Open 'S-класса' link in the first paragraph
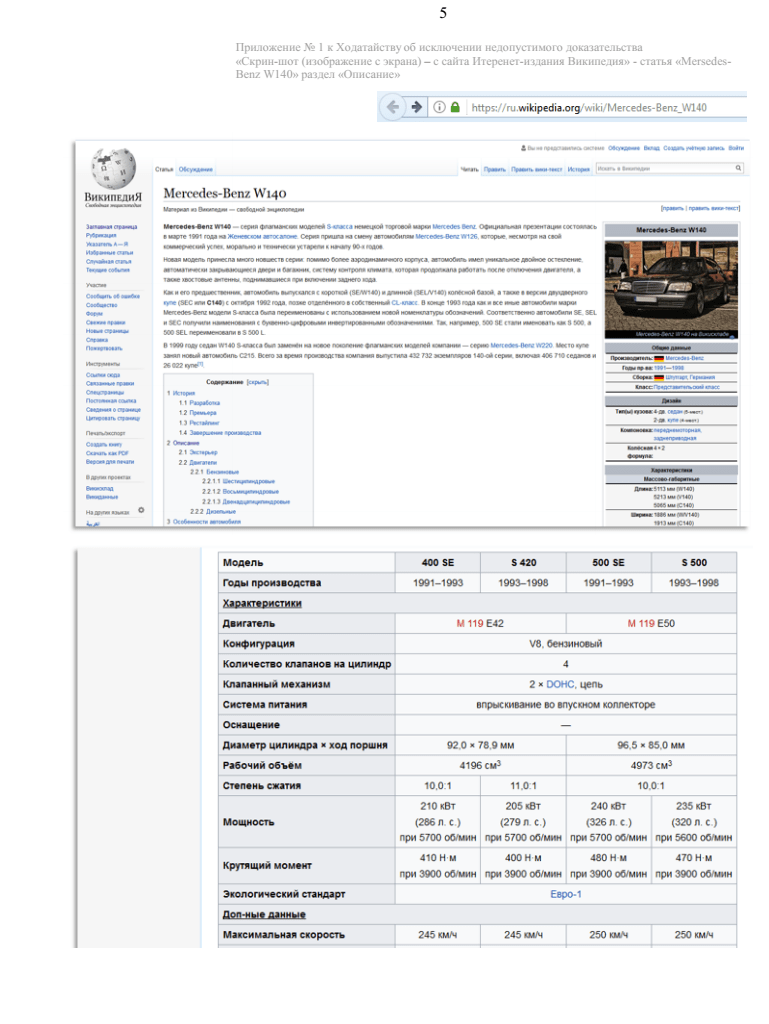The width and height of the screenshot is (769, 1024). (x=339, y=227)
